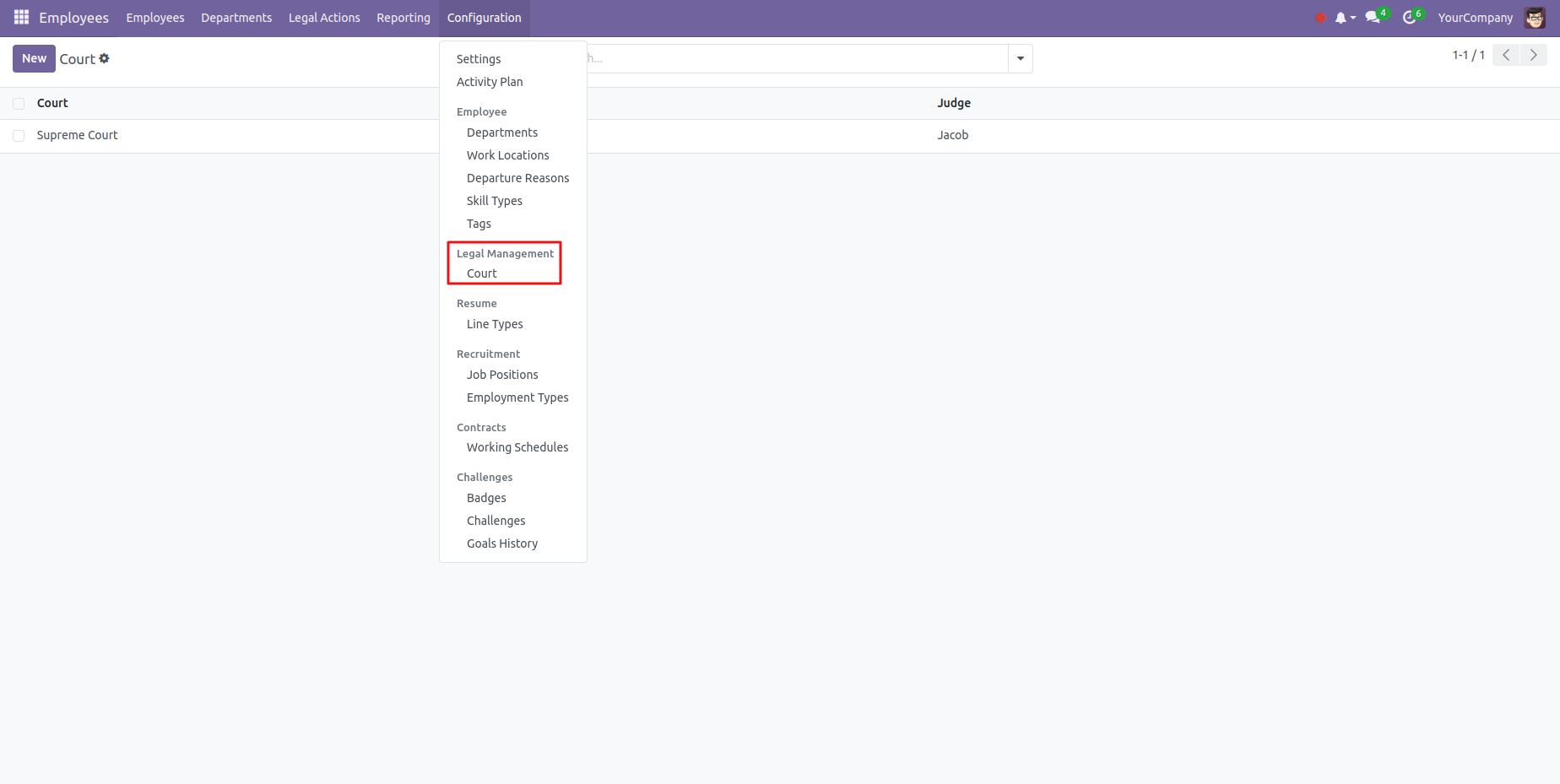Open the chat messages icon

[1373, 18]
